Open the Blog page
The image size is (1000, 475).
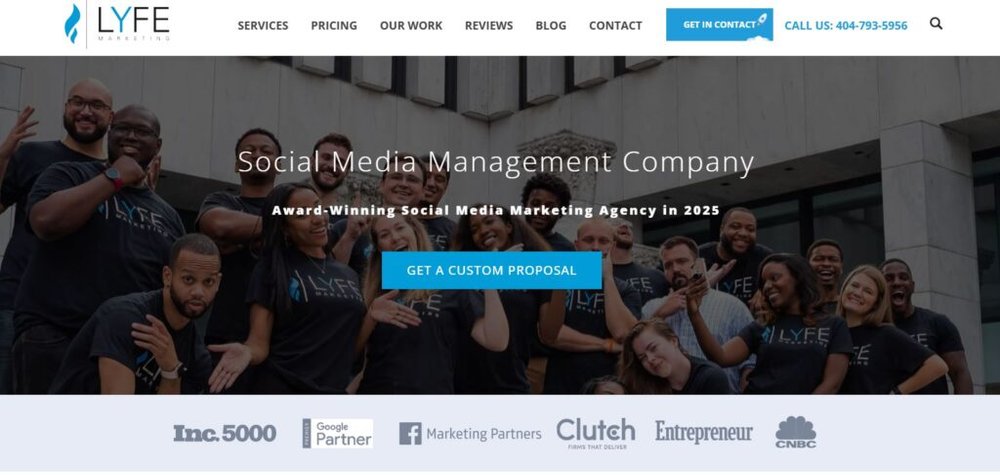(550, 26)
